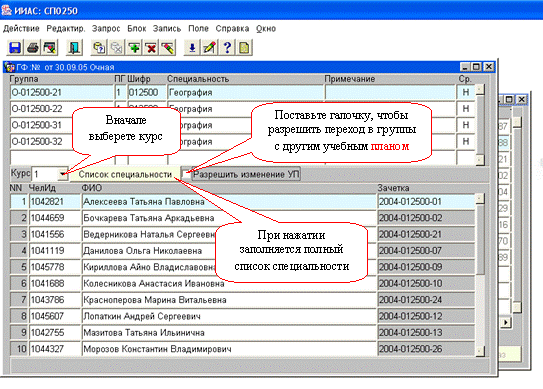Insert a record with the green plus icon
The image size is (543, 389).
[134, 47]
